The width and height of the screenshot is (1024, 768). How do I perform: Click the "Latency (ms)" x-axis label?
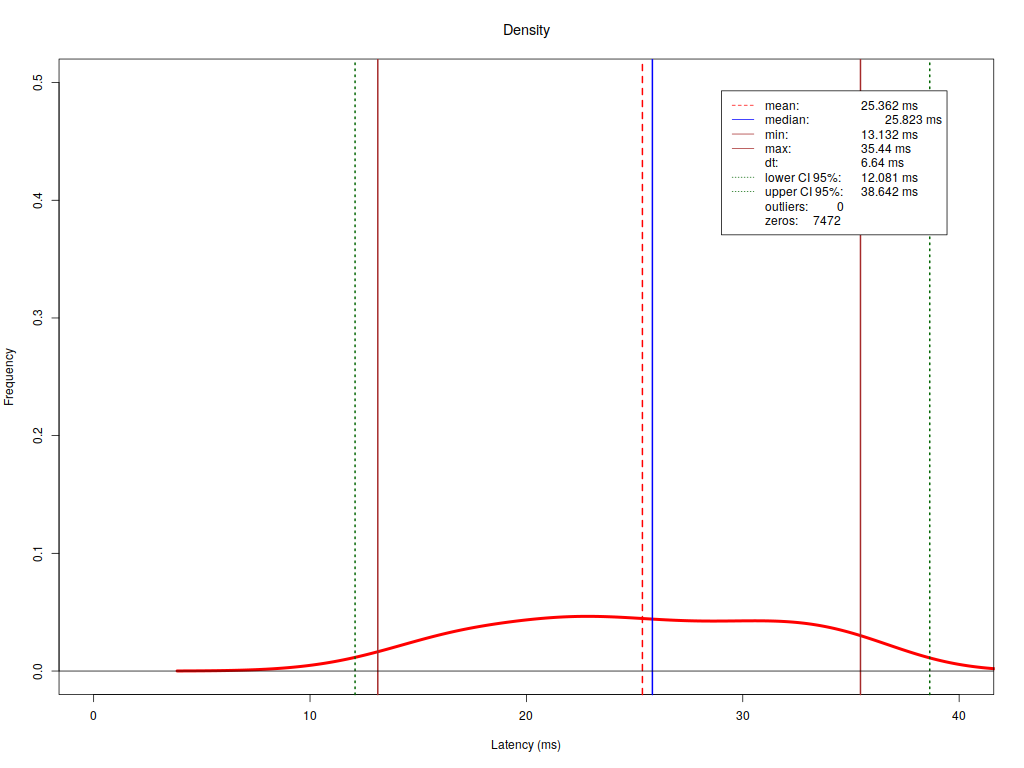point(526,744)
